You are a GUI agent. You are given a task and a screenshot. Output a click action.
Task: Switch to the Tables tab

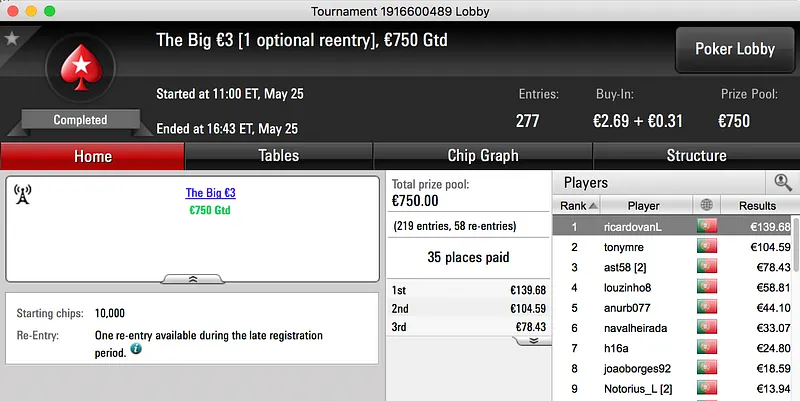point(278,156)
